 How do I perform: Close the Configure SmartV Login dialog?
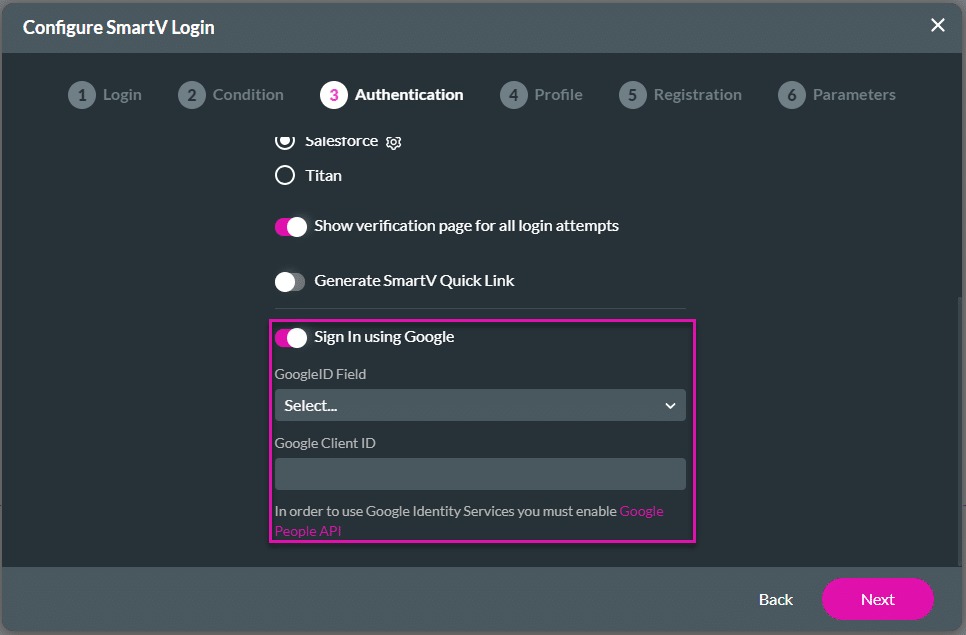coord(938,25)
